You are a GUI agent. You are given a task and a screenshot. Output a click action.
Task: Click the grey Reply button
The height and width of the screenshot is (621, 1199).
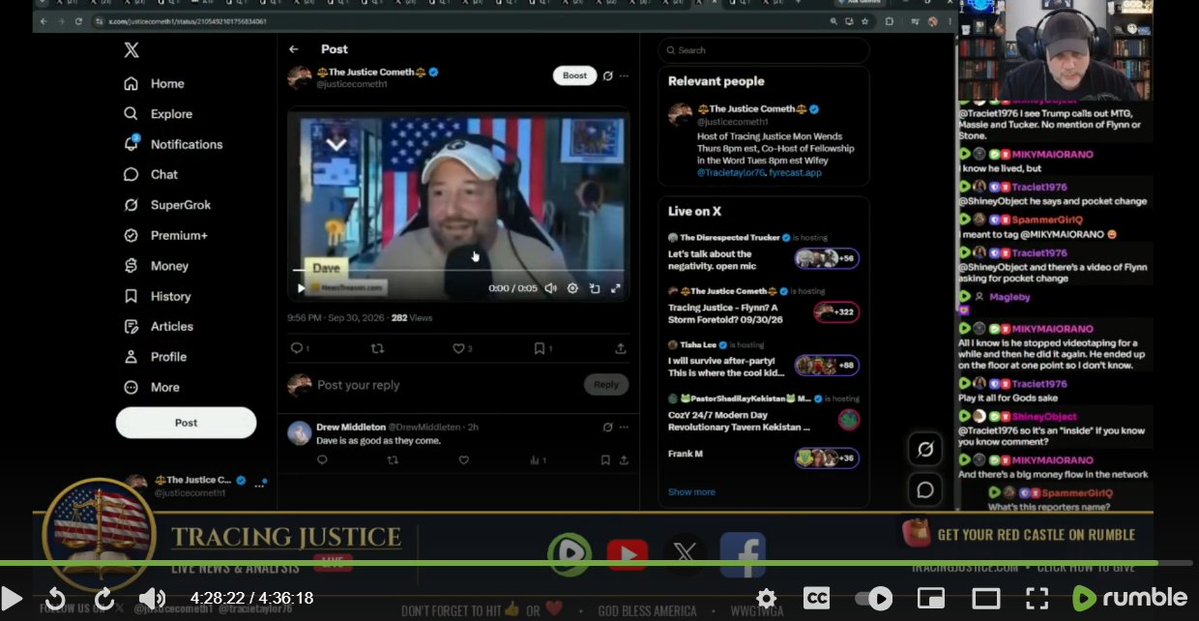click(606, 385)
